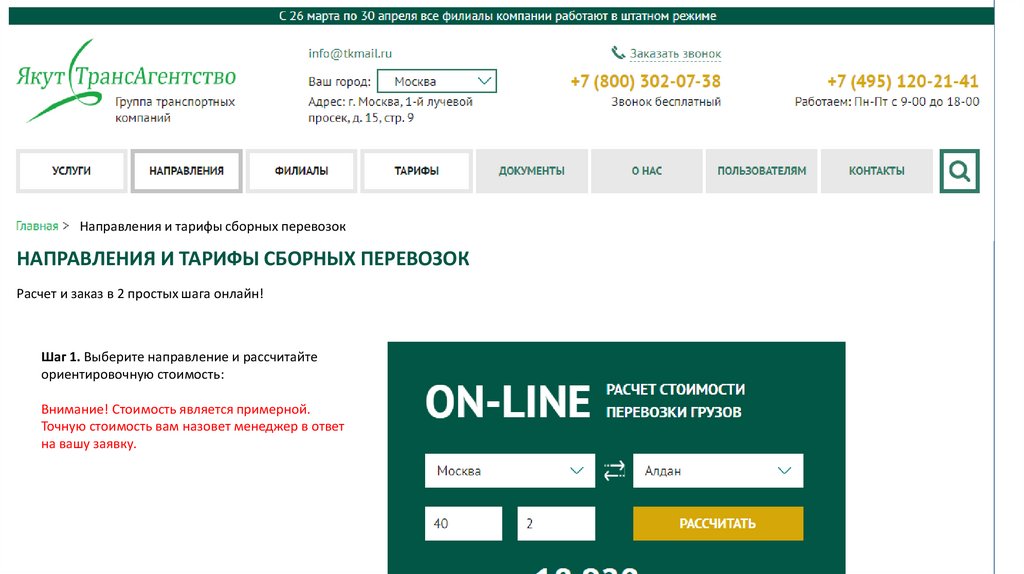Screen dimensions: 1024x574
Task: Expand the origin city Москва dropdown
Action: coord(509,471)
